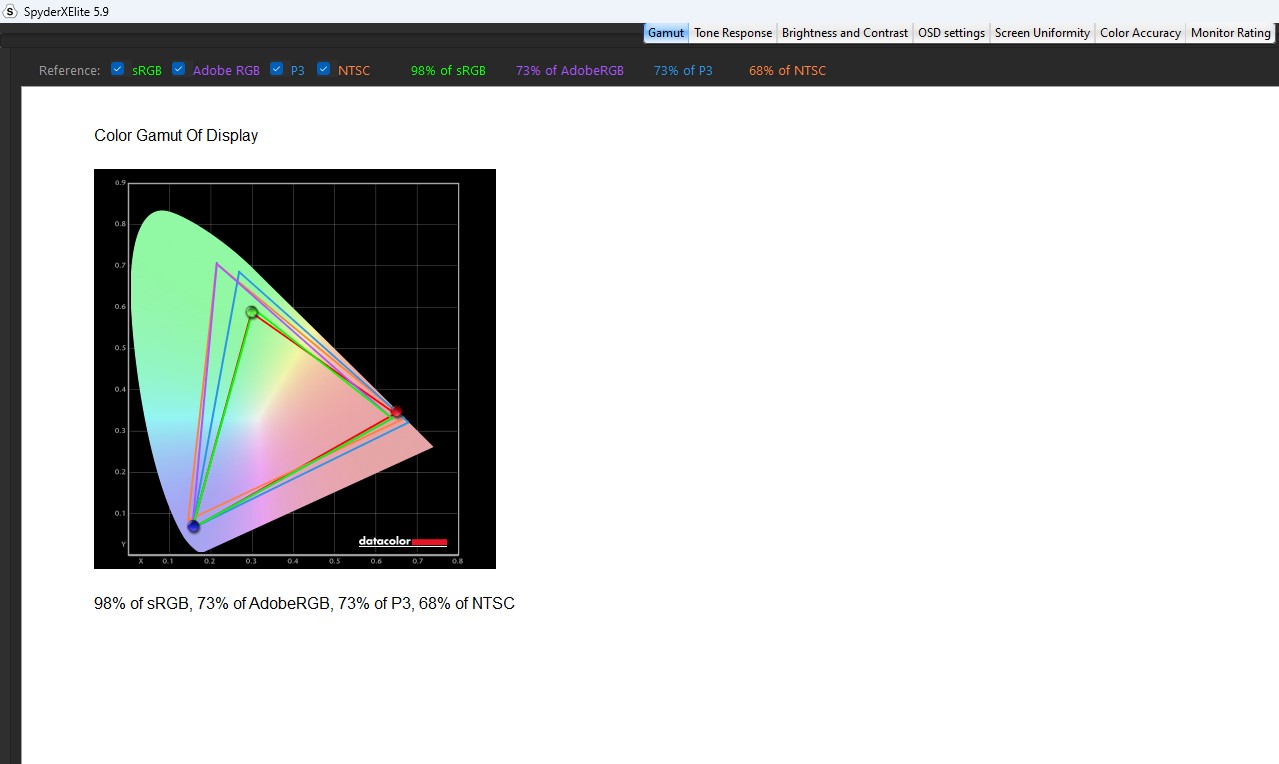Click the SpyderXElite app icon in title bar
Viewport: 1279px width, 764px height.
click(10, 11)
